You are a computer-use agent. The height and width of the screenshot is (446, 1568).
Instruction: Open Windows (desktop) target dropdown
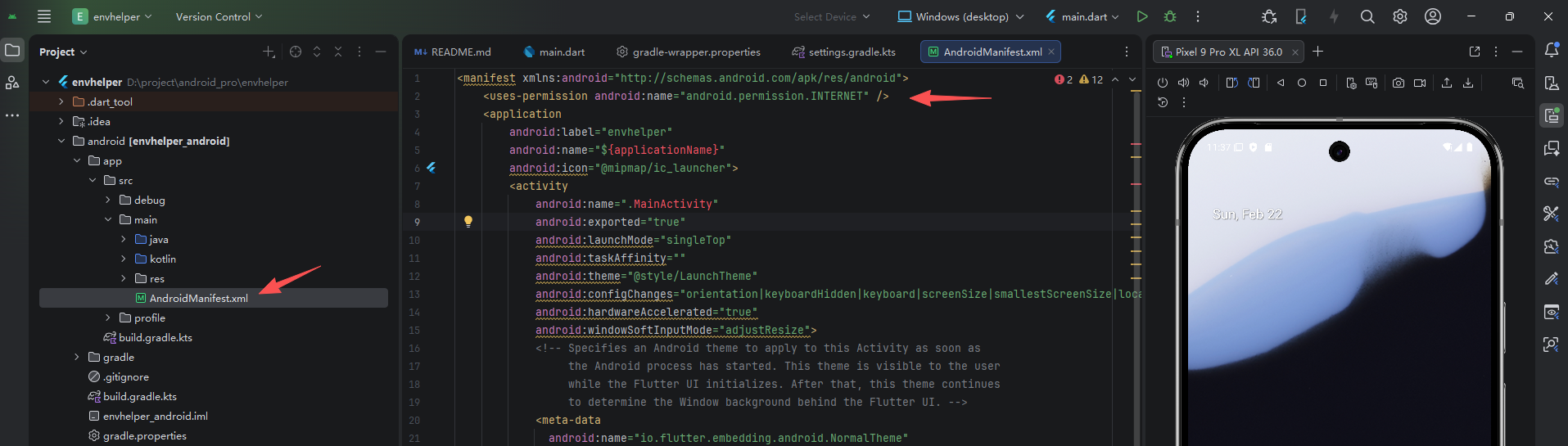pos(961,16)
